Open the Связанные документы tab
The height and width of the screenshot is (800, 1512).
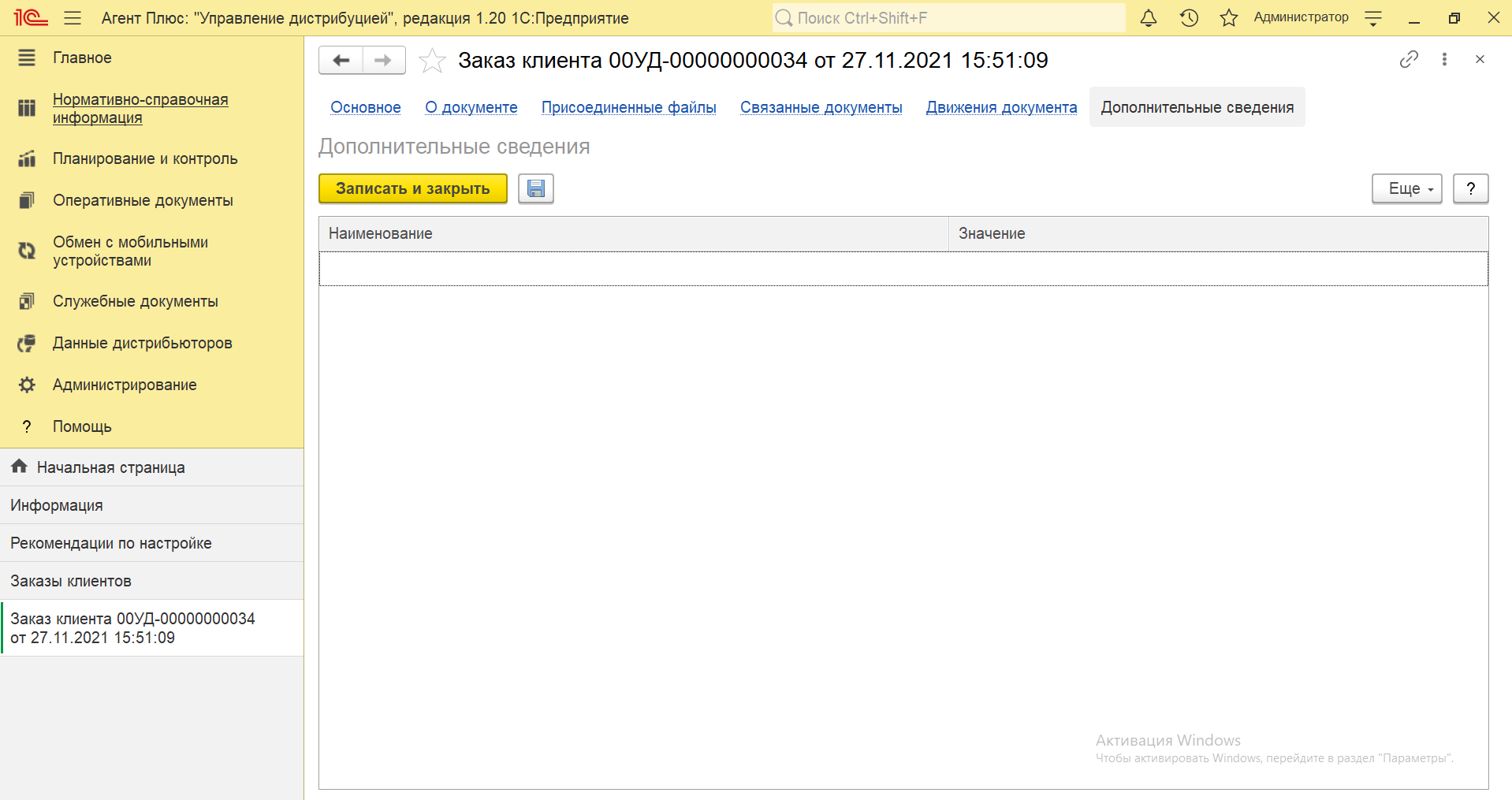coord(821,107)
